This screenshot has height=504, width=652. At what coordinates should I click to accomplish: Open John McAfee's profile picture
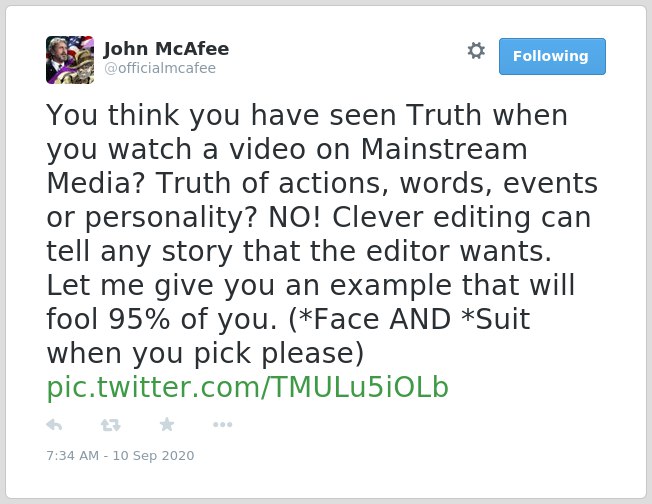tap(70, 60)
